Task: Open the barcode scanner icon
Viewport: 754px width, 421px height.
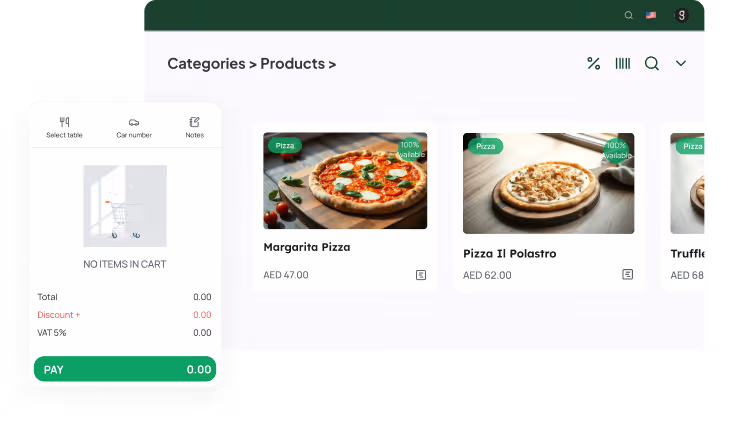Action: pyautogui.click(x=623, y=63)
